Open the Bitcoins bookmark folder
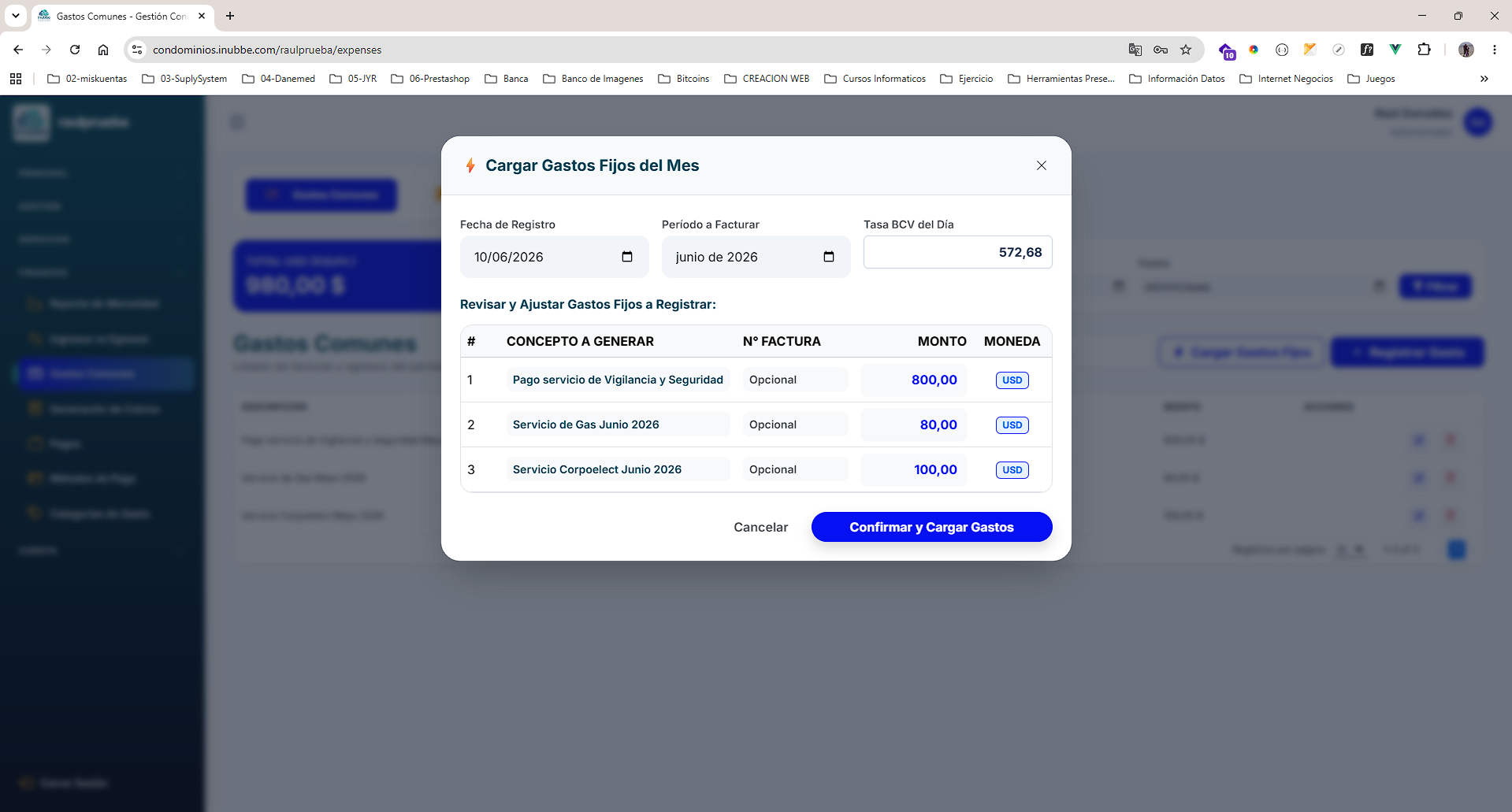Image resolution: width=1512 pixels, height=812 pixels. 684,79
